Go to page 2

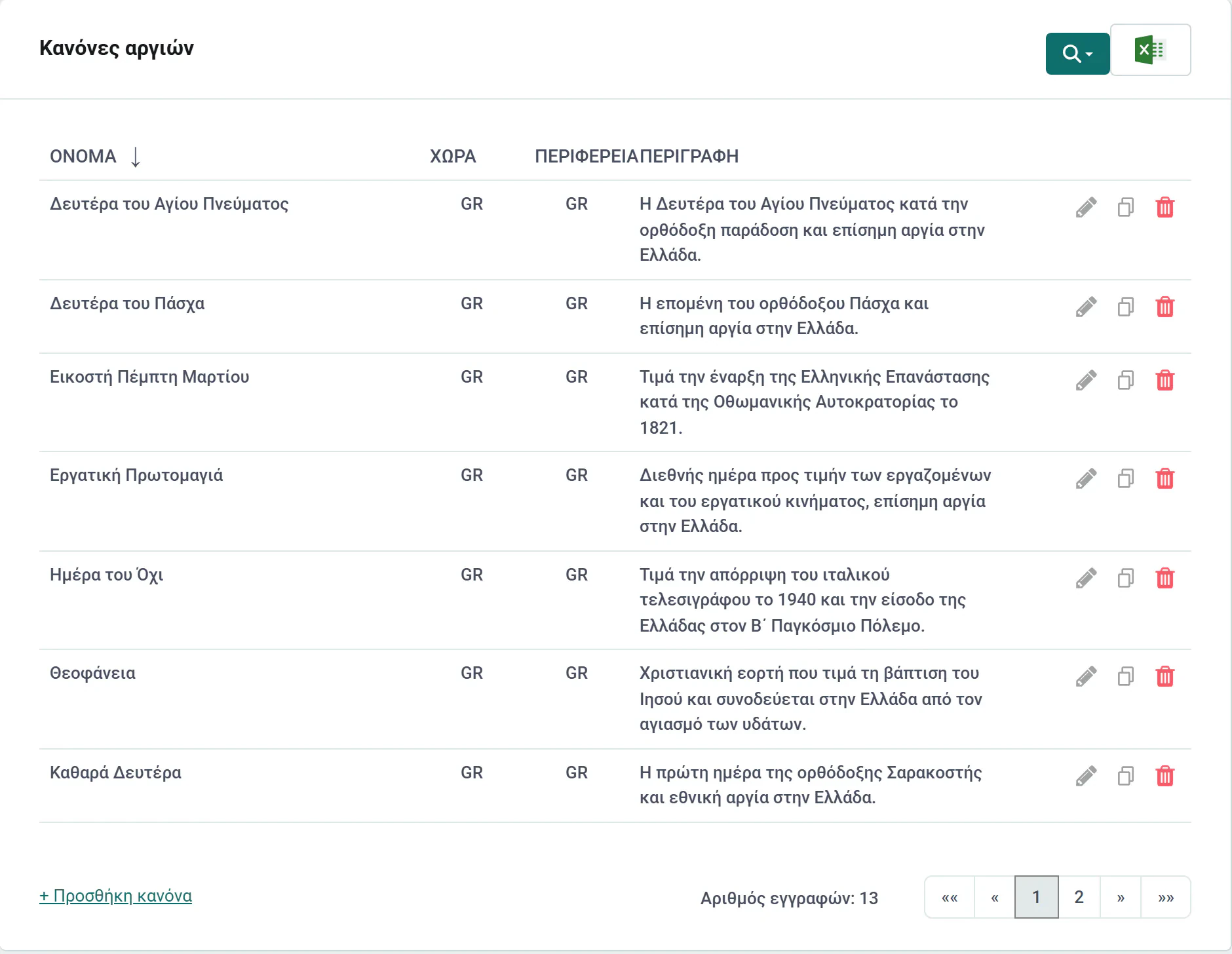click(x=1079, y=897)
